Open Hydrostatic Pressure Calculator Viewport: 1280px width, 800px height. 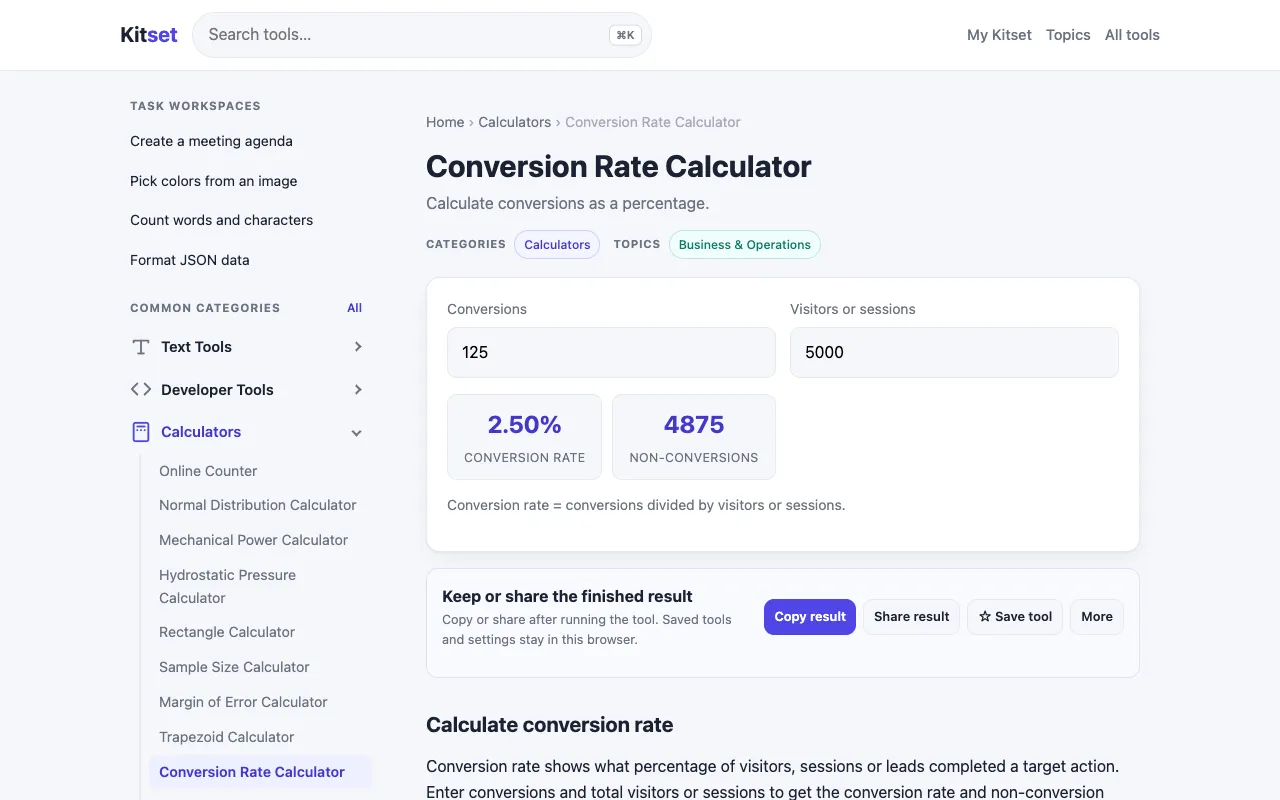[x=227, y=586]
